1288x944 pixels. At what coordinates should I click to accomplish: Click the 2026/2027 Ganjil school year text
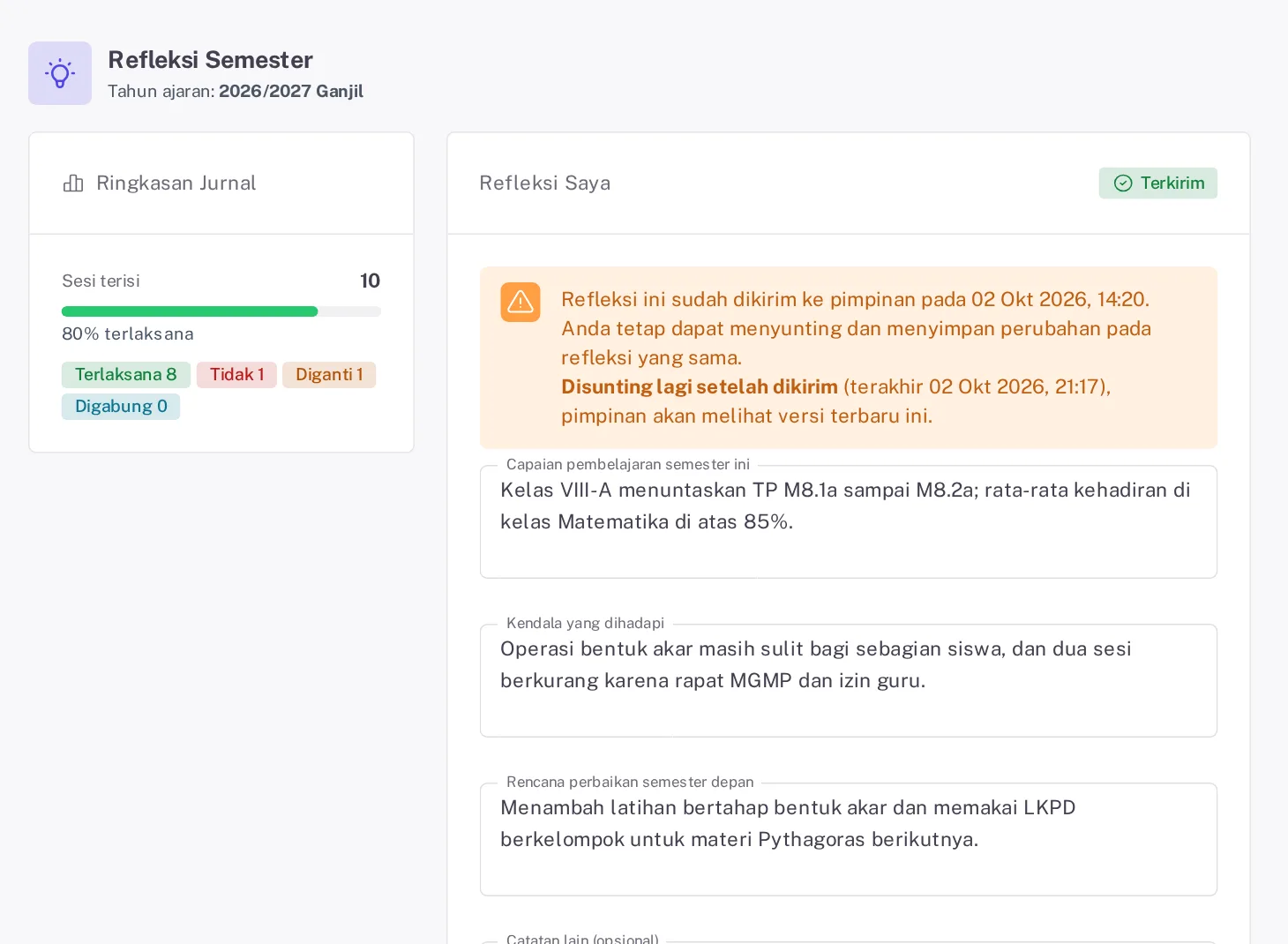click(x=291, y=91)
